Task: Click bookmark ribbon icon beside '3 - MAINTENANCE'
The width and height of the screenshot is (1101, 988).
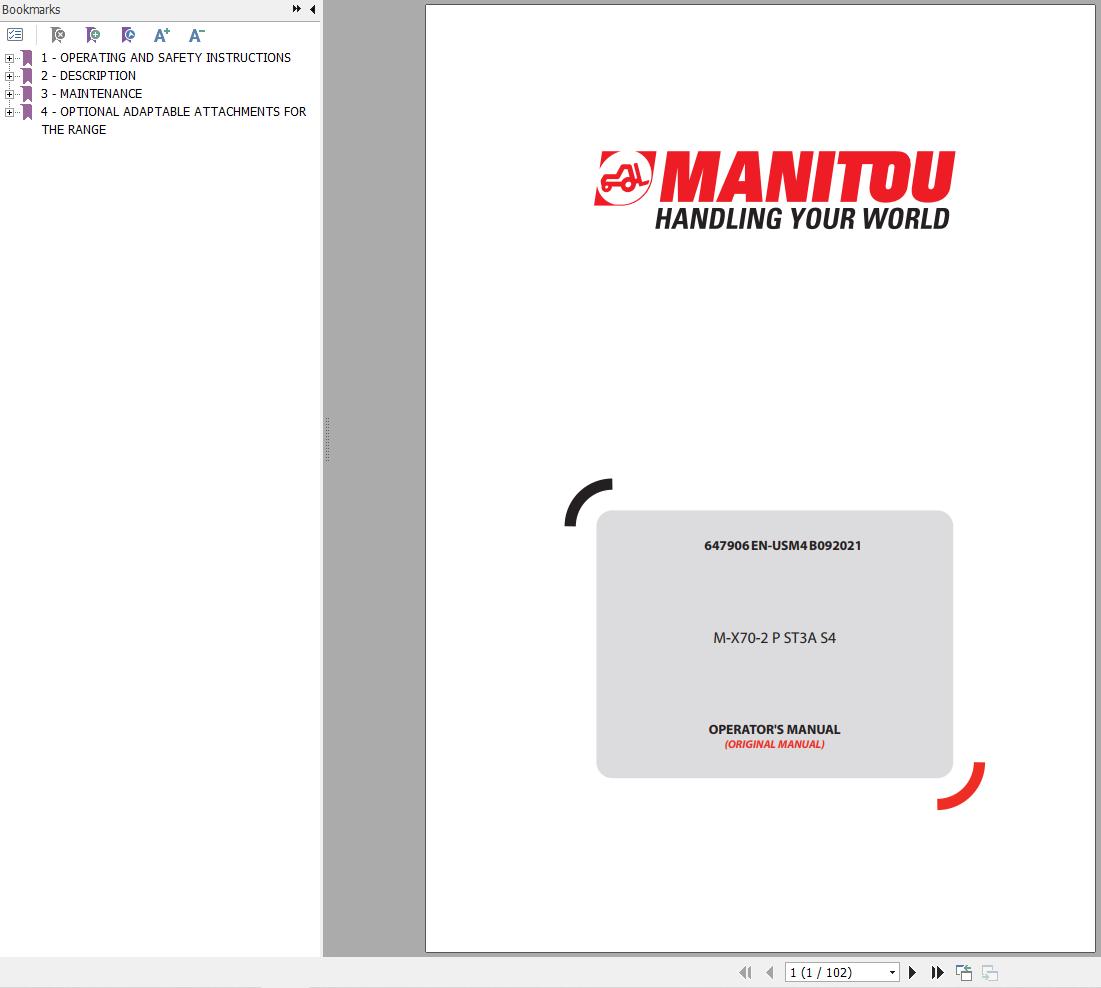Action: pyautogui.click(x=27, y=94)
